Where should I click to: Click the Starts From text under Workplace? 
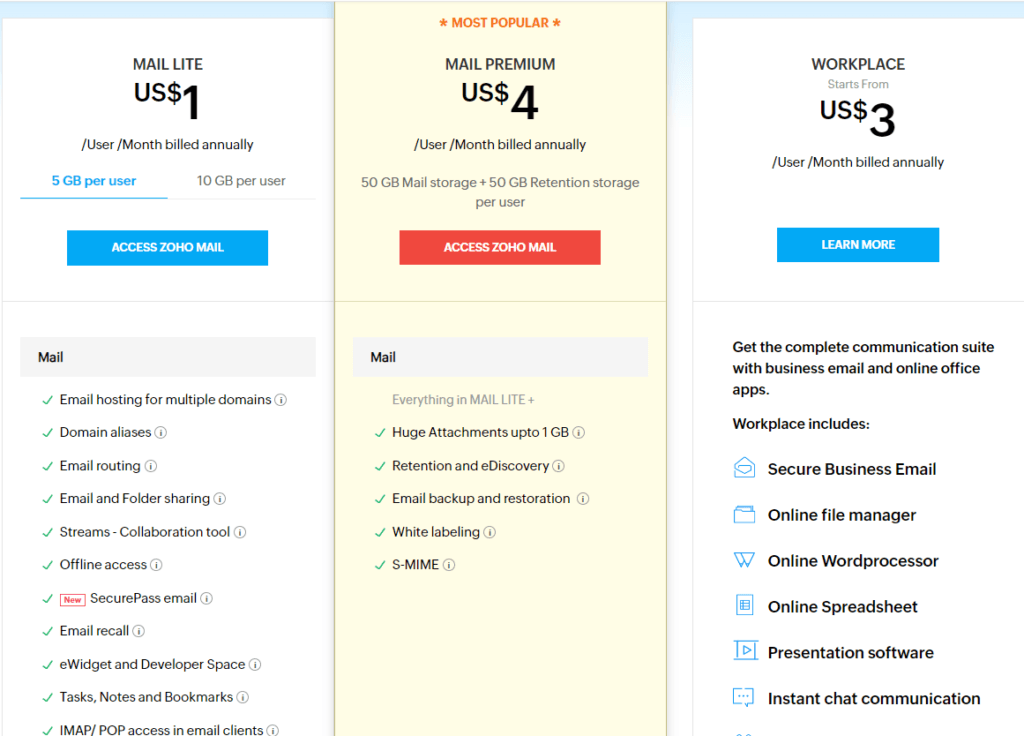(858, 84)
